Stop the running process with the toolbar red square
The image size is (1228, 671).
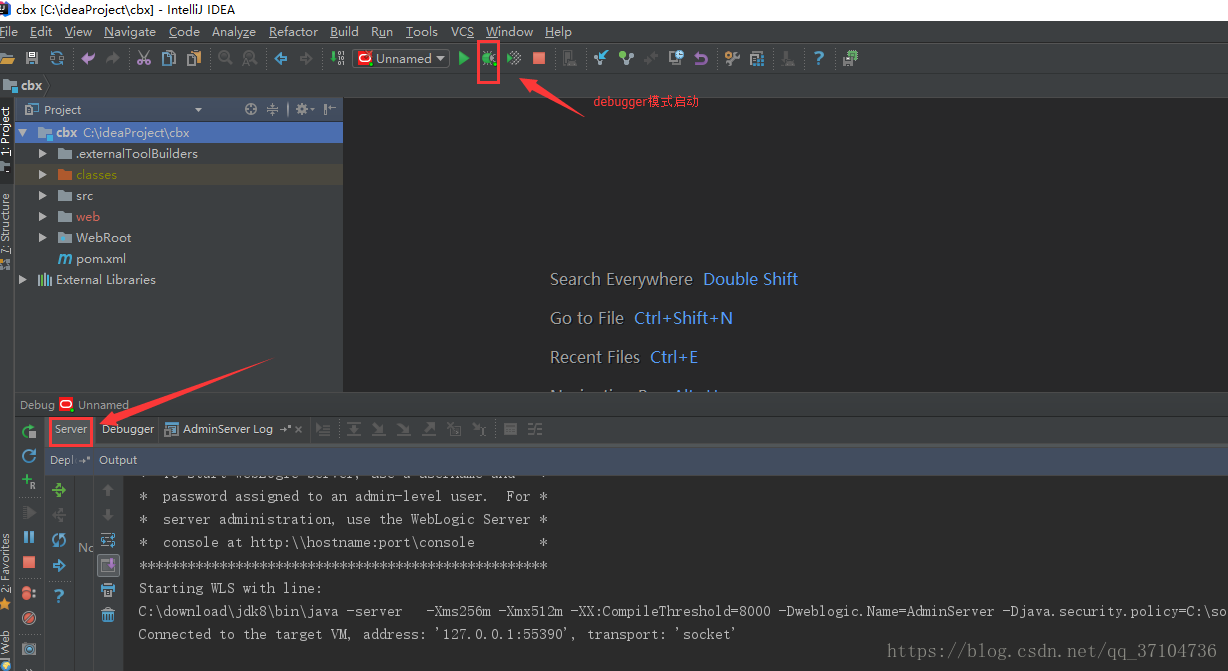click(539, 58)
